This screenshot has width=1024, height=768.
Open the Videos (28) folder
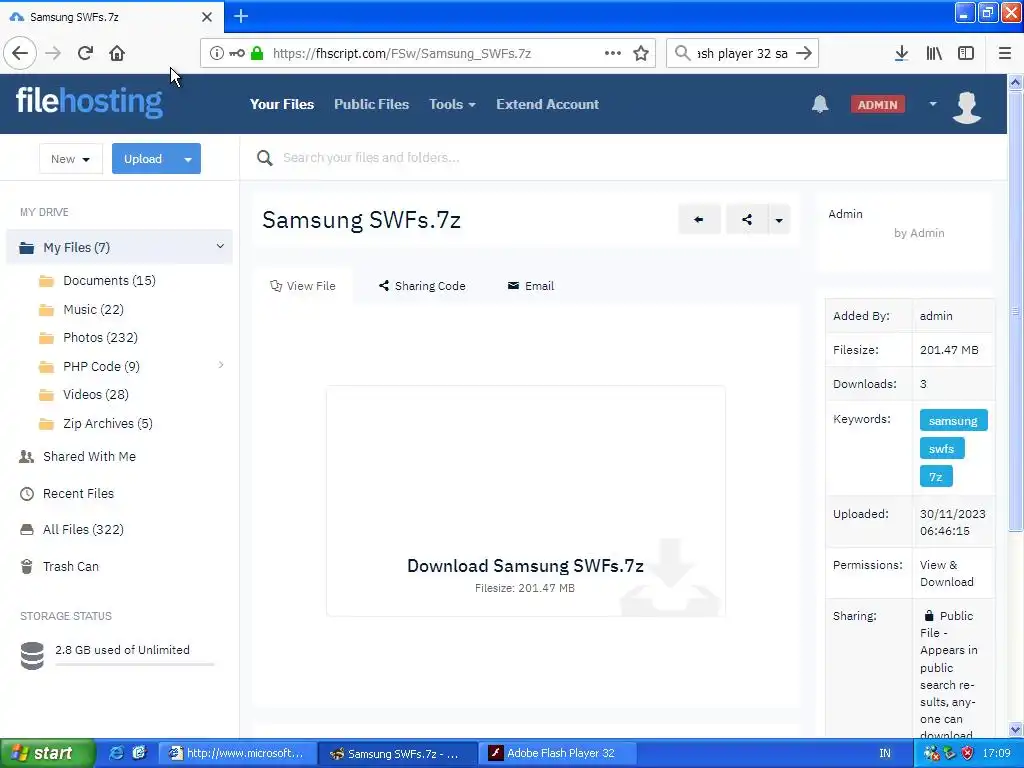point(95,394)
